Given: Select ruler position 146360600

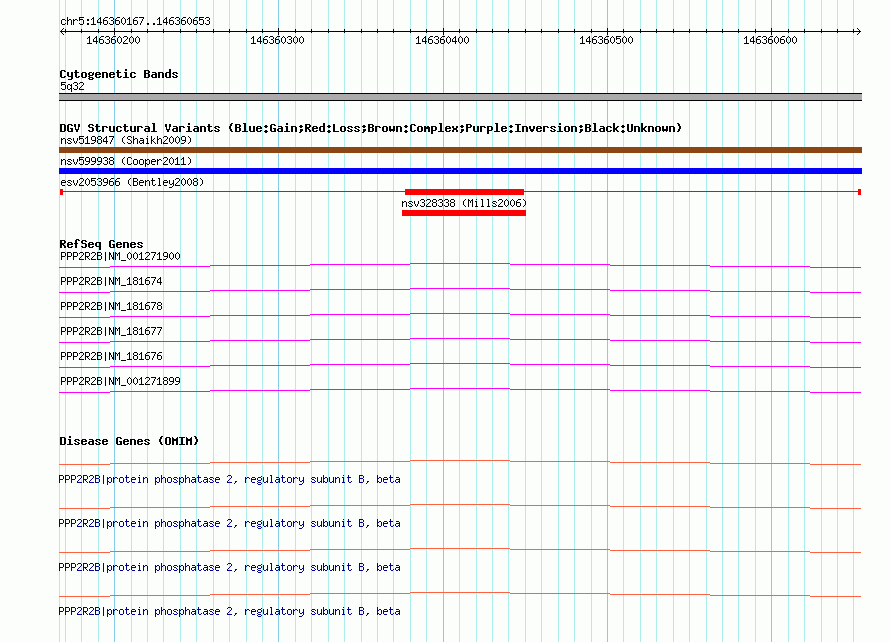Looking at the screenshot, I should (x=770, y=40).
